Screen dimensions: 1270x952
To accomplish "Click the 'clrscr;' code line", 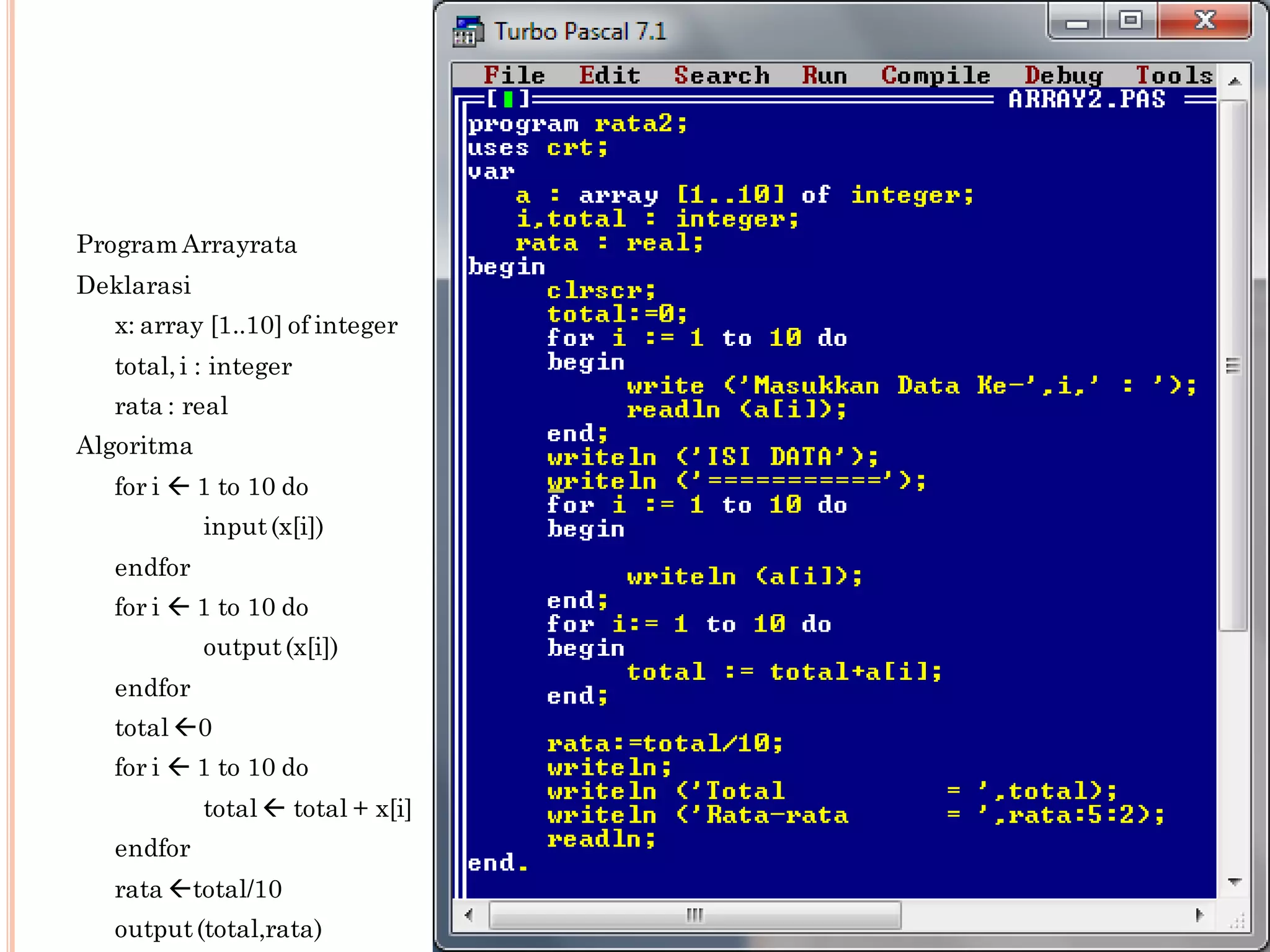I will 601,290.
